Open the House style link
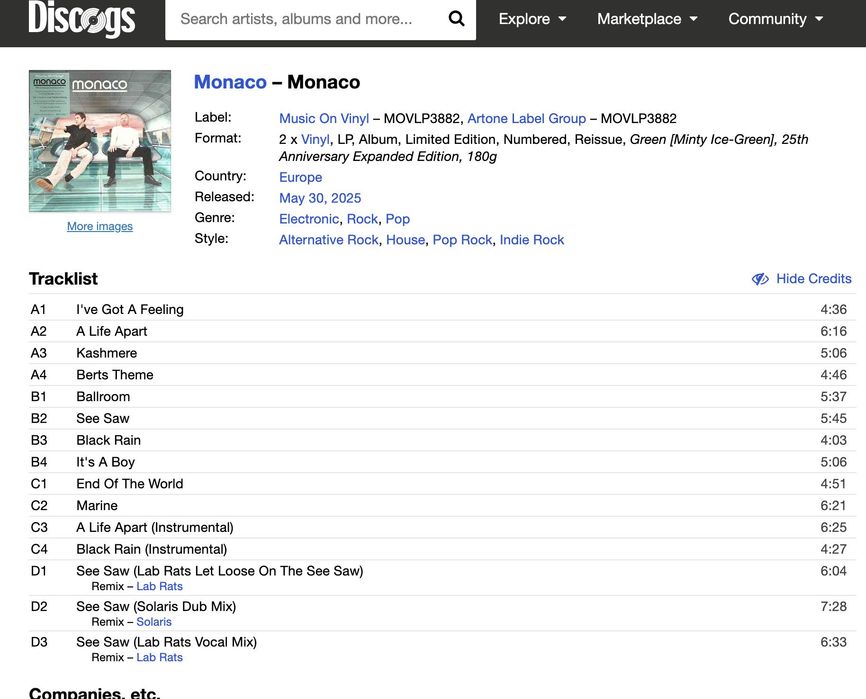This screenshot has width=866, height=699. (405, 240)
